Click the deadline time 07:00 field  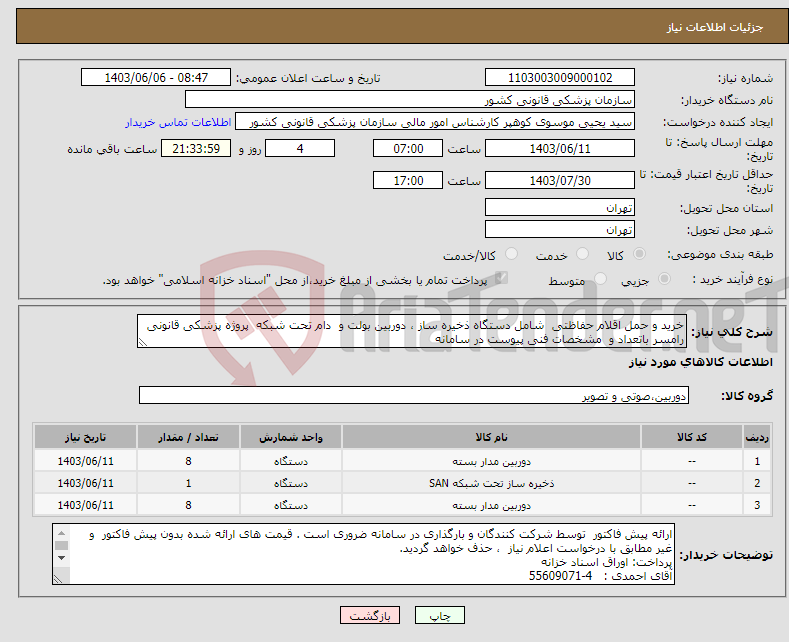coord(408,148)
